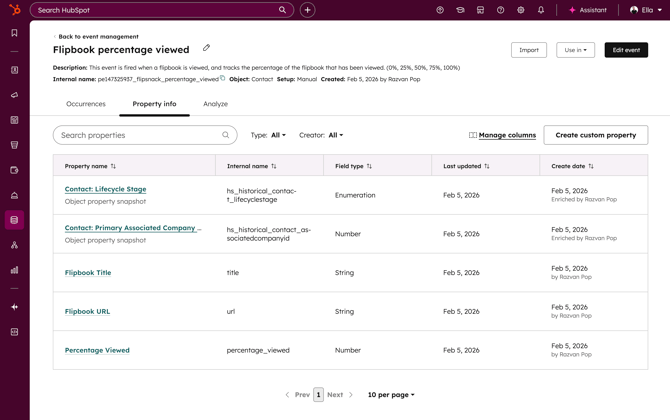This screenshot has height=420, width=670.
Task: Open the Academy graduation cap icon
Action: [x=460, y=10]
